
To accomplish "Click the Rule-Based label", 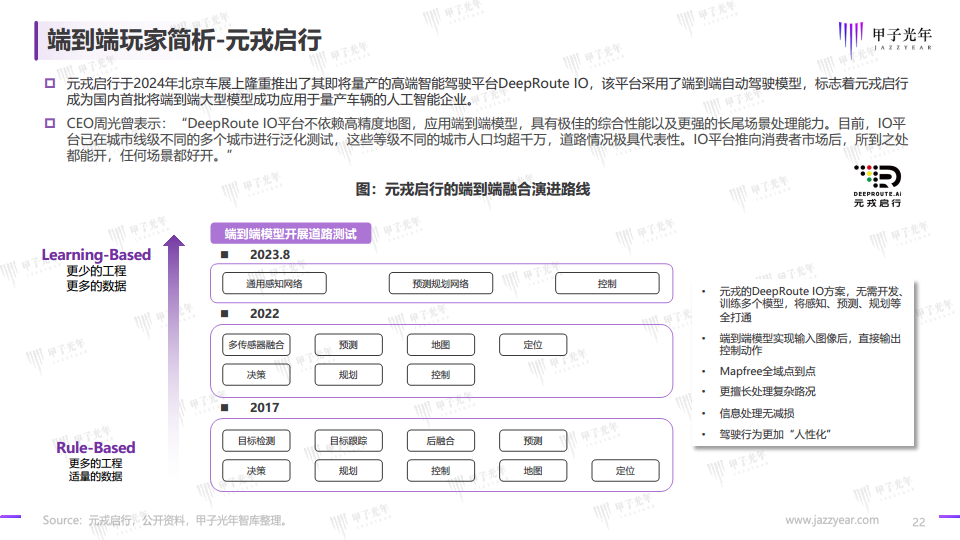I will click(x=96, y=448).
